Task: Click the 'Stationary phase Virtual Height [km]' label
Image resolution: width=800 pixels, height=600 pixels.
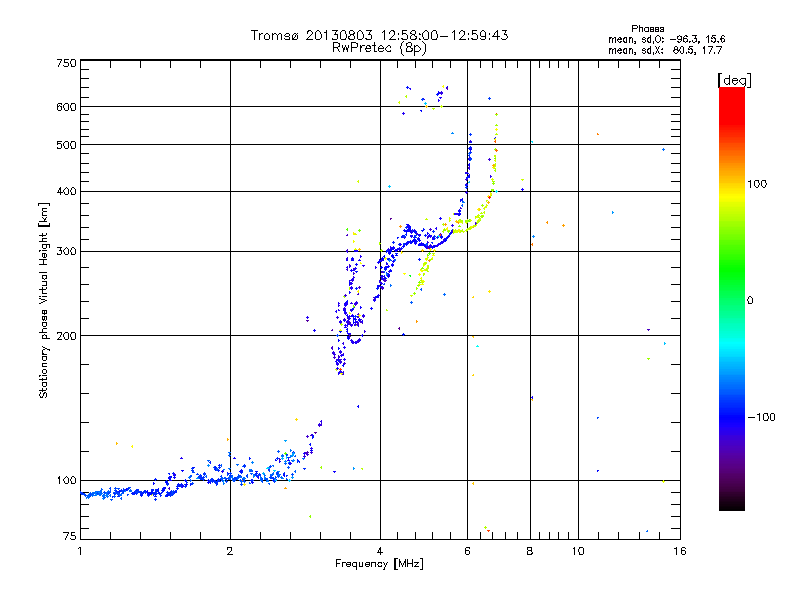Action: tap(44, 300)
